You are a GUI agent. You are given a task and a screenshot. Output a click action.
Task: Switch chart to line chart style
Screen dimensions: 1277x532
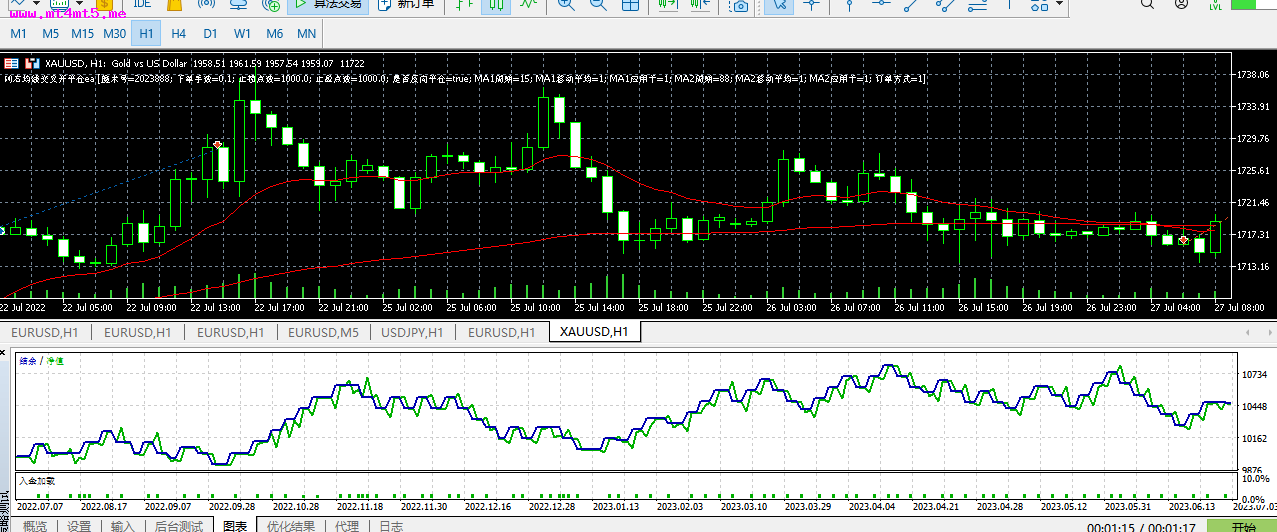[x=527, y=5]
